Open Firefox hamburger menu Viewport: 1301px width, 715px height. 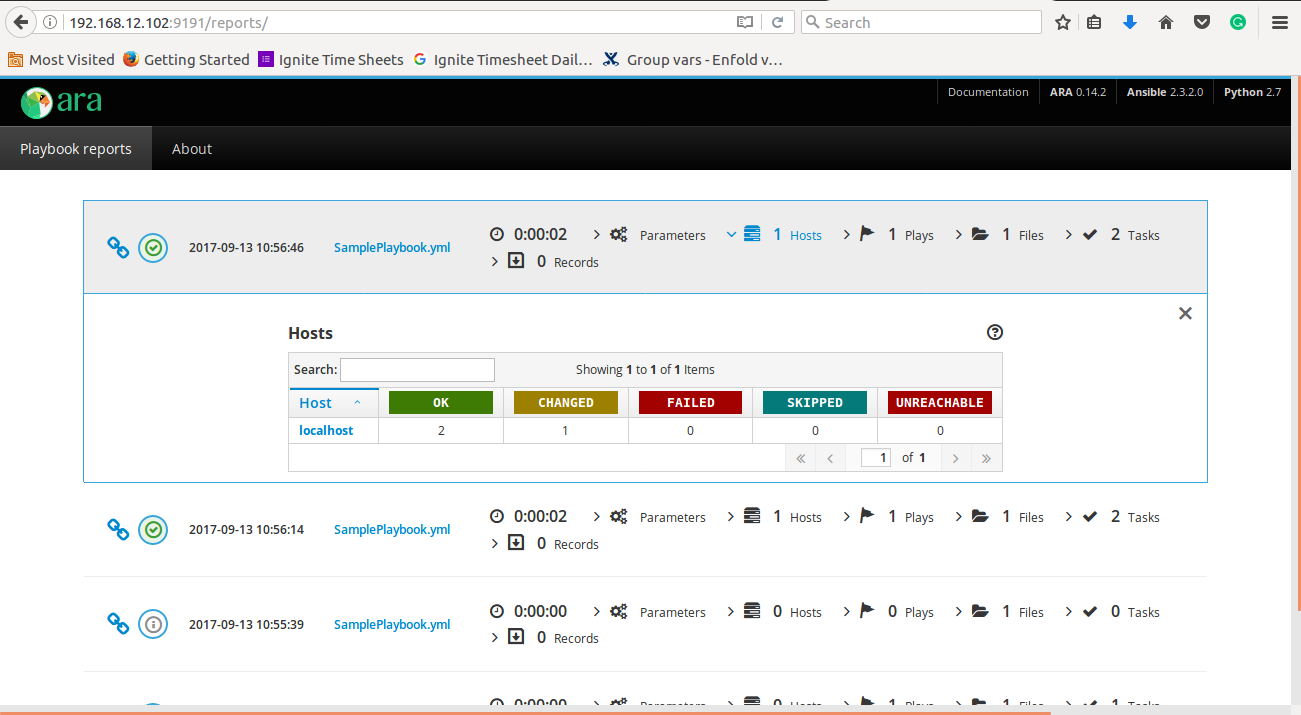1279,22
